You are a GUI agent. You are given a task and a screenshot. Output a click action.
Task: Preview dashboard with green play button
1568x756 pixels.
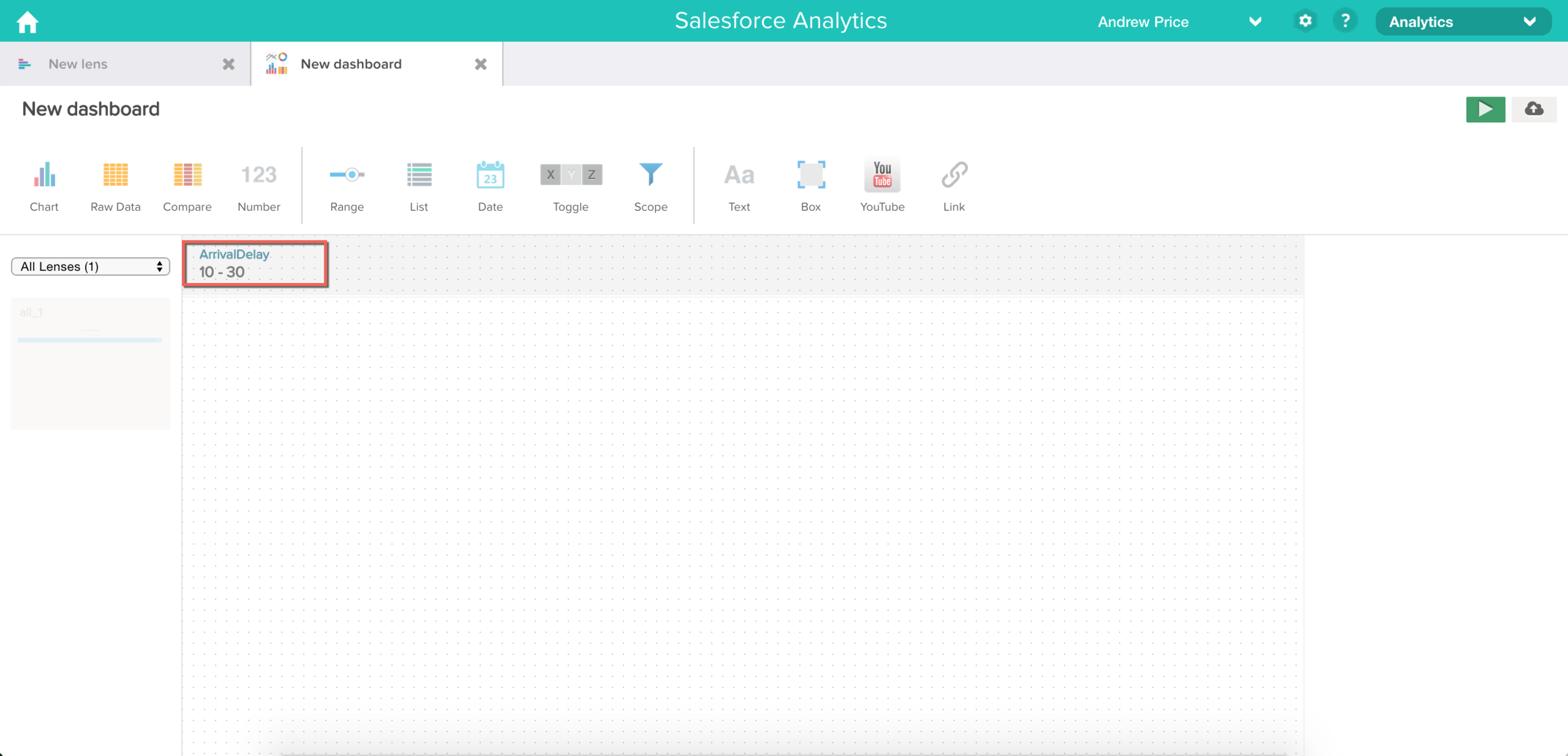1485,109
